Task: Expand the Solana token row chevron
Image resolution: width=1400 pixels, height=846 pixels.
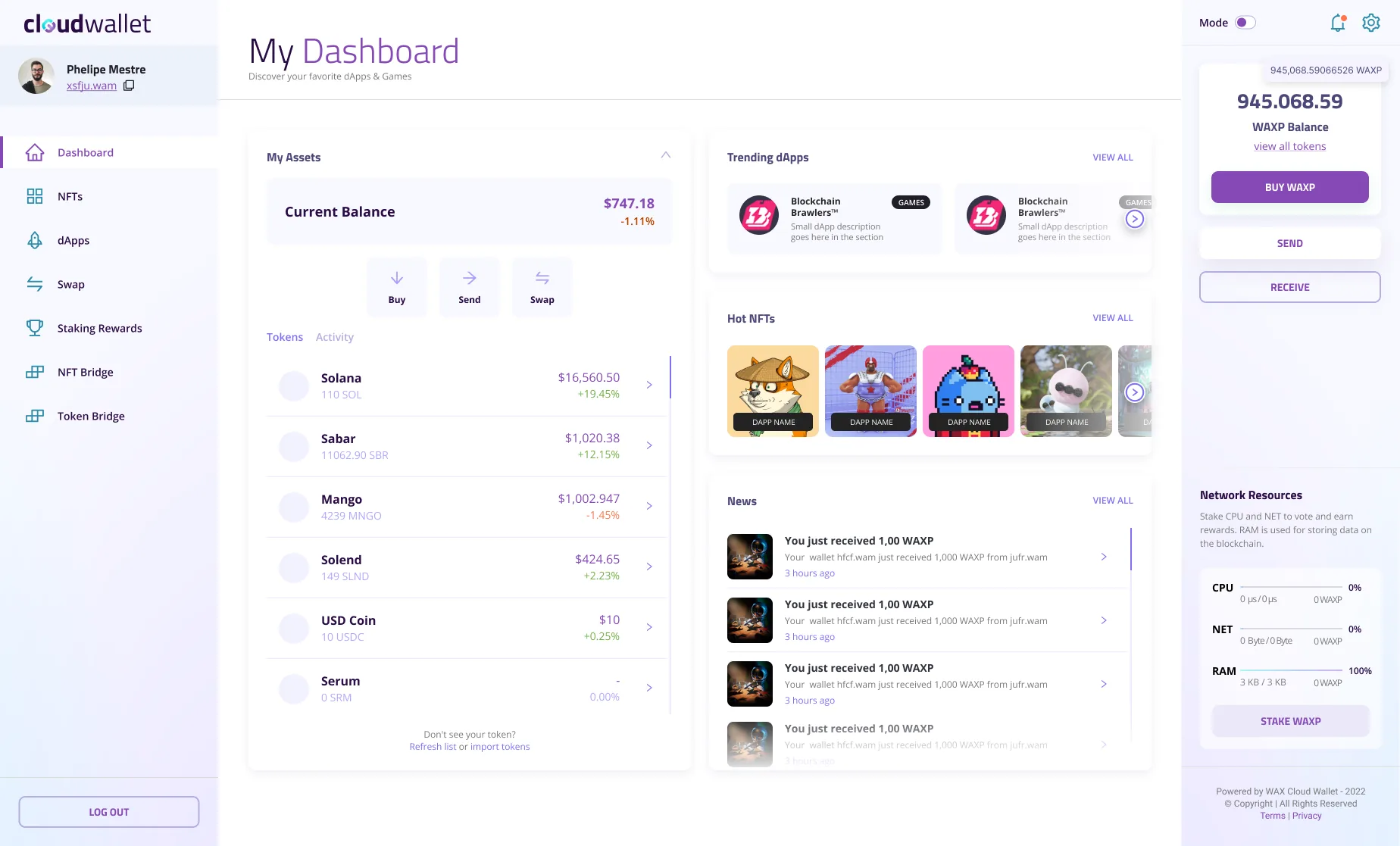Action: pos(649,385)
